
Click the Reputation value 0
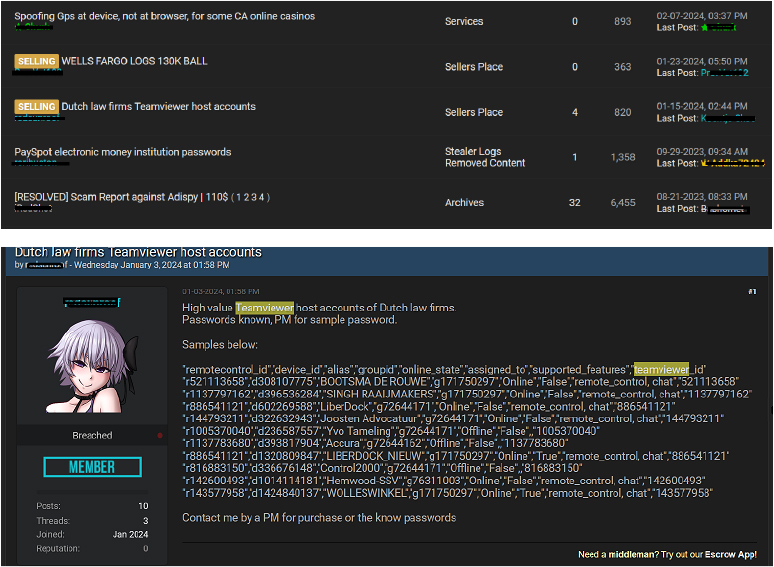click(x=146, y=549)
